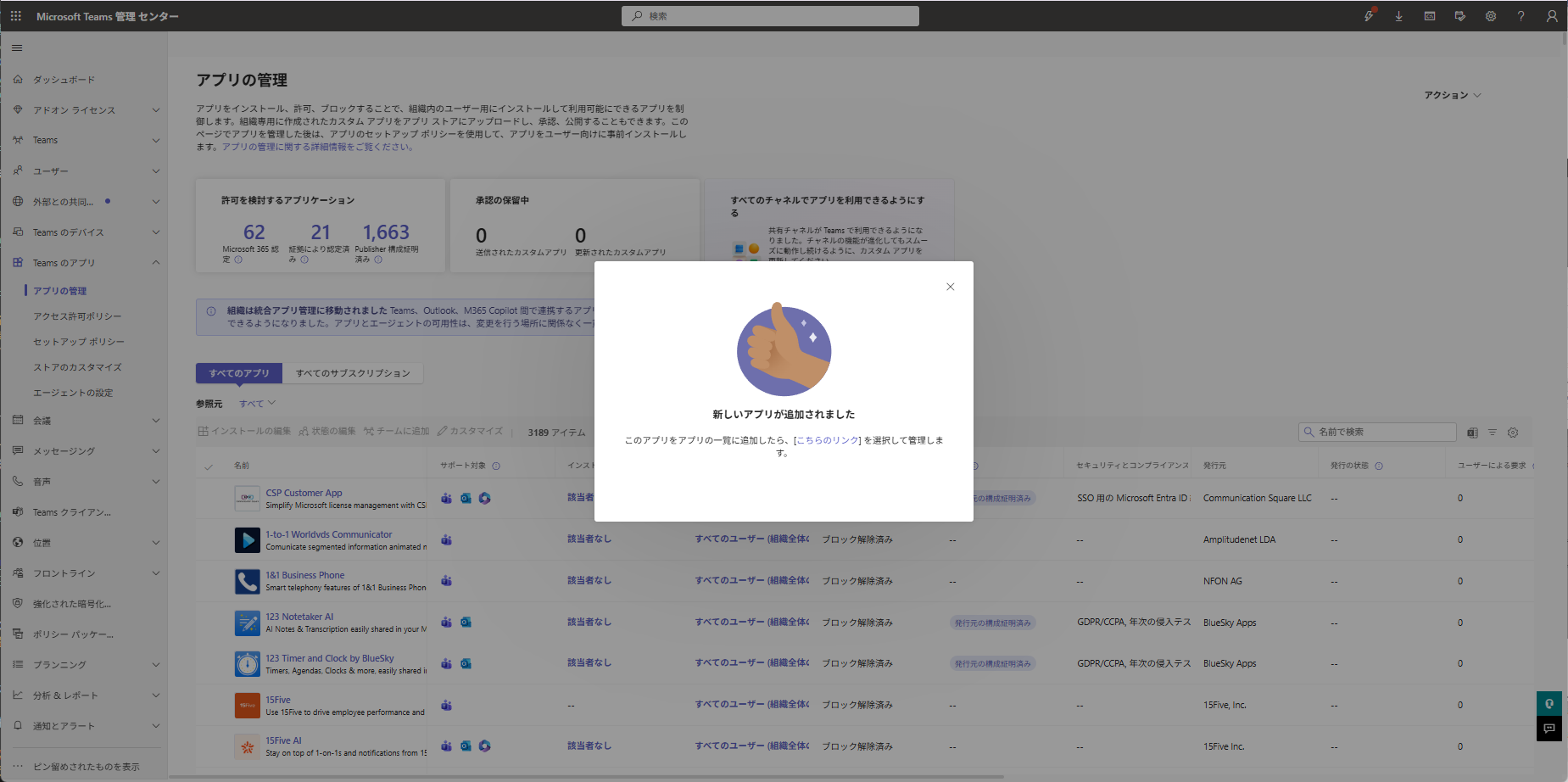This screenshot has height=782, width=1568.
Task: Click the ダッシュボード home icon
Action: (18, 80)
